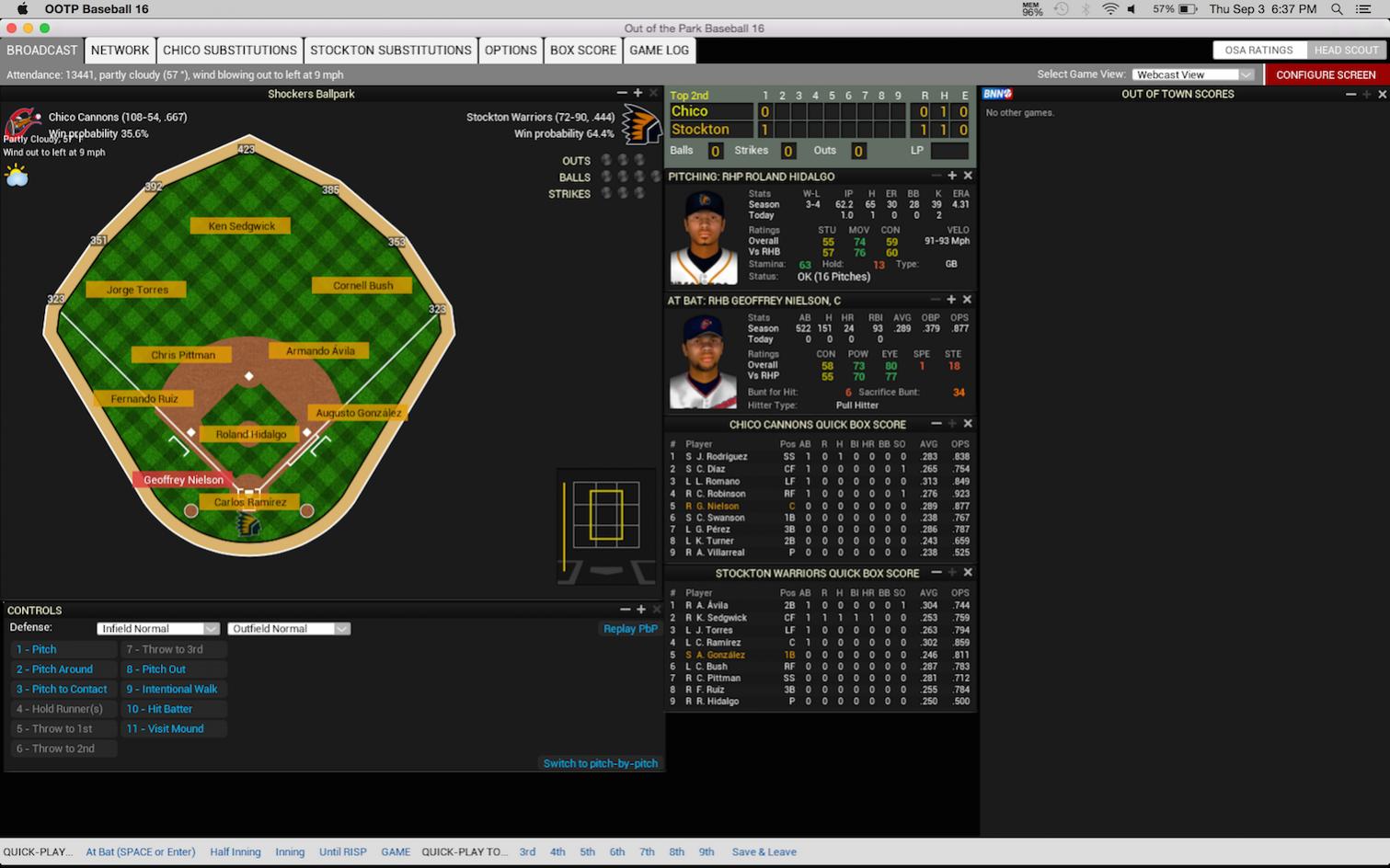The image size is (1390, 868).
Task: Select Ken Sedgwick's label in center field
Action: 241,226
